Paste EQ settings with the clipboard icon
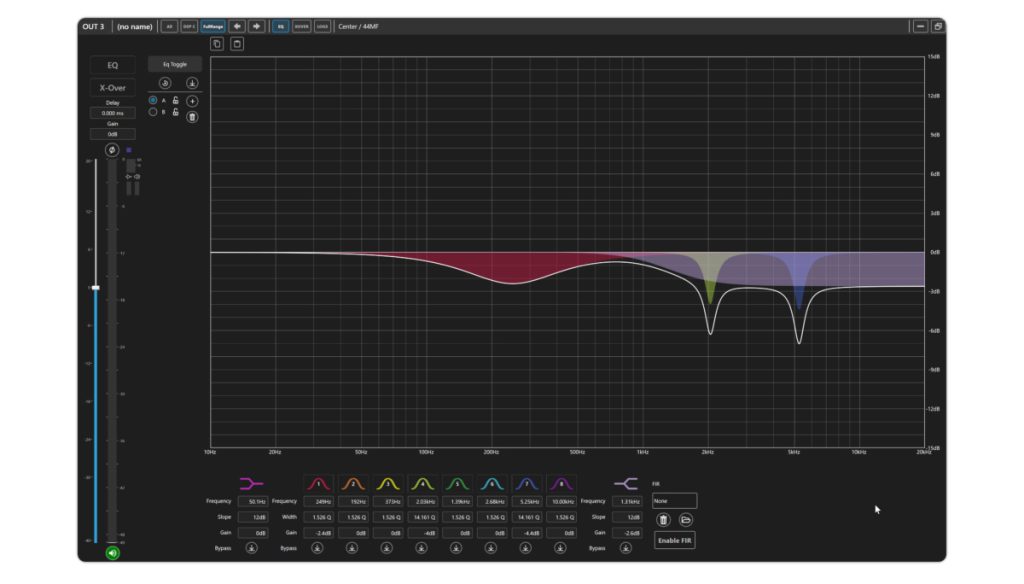 [237, 44]
